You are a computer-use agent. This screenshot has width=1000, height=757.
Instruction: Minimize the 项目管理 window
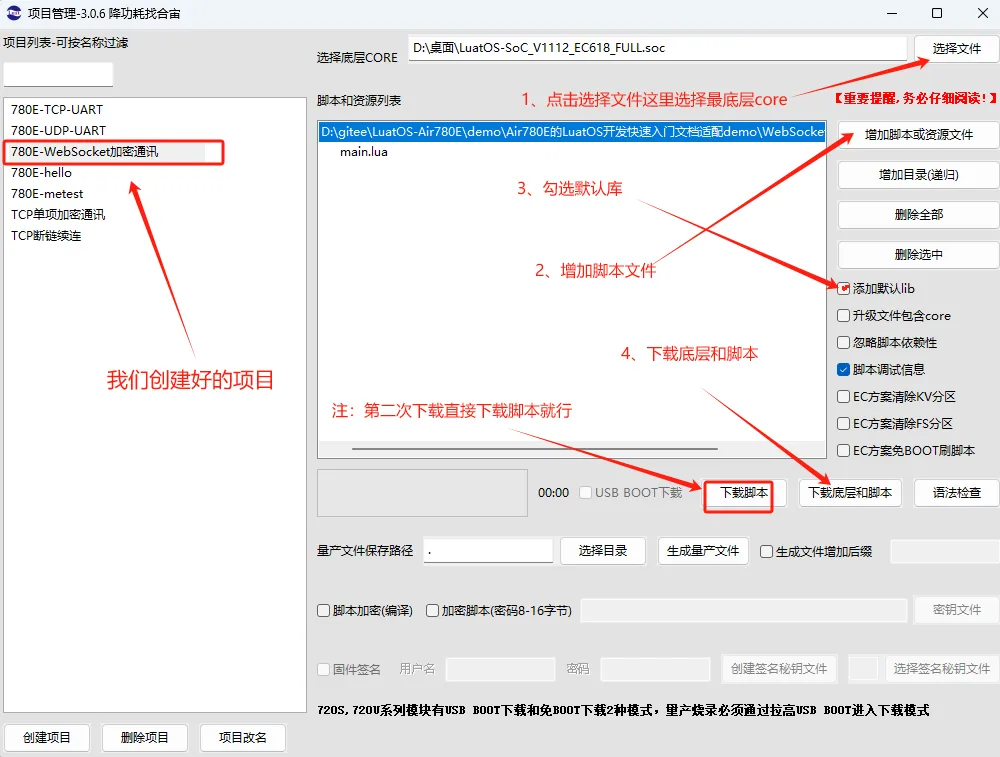click(892, 13)
